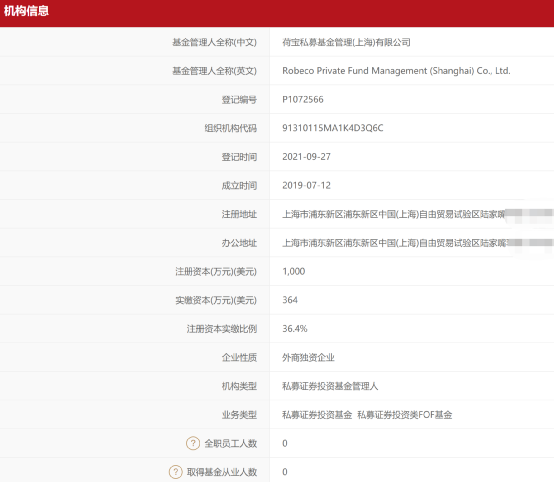Click paid-in ratio value 36.4%
554x482 pixels.
pyautogui.click(x=295, y=329)
